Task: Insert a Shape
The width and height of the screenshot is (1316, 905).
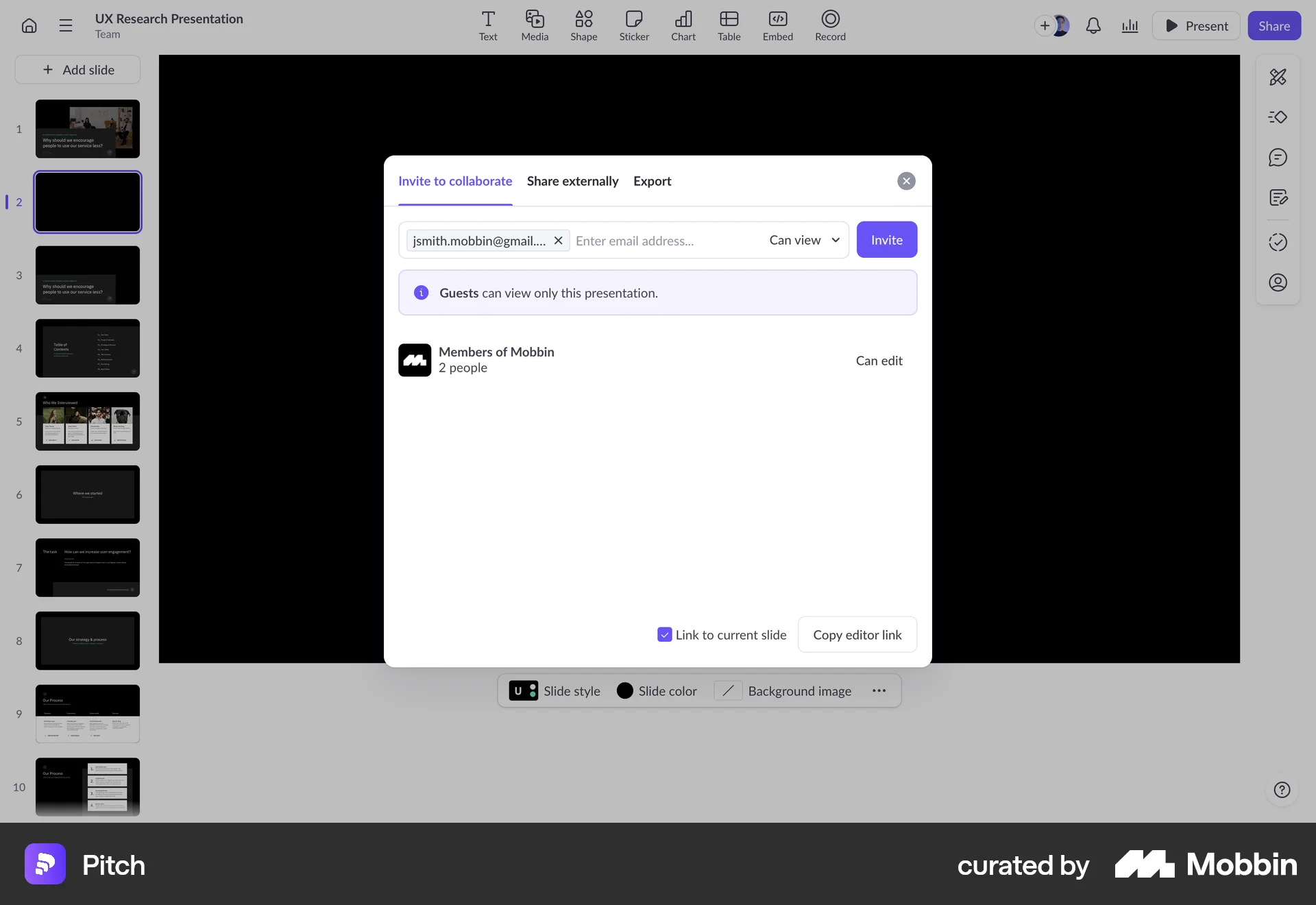Action: coord(583,25)
